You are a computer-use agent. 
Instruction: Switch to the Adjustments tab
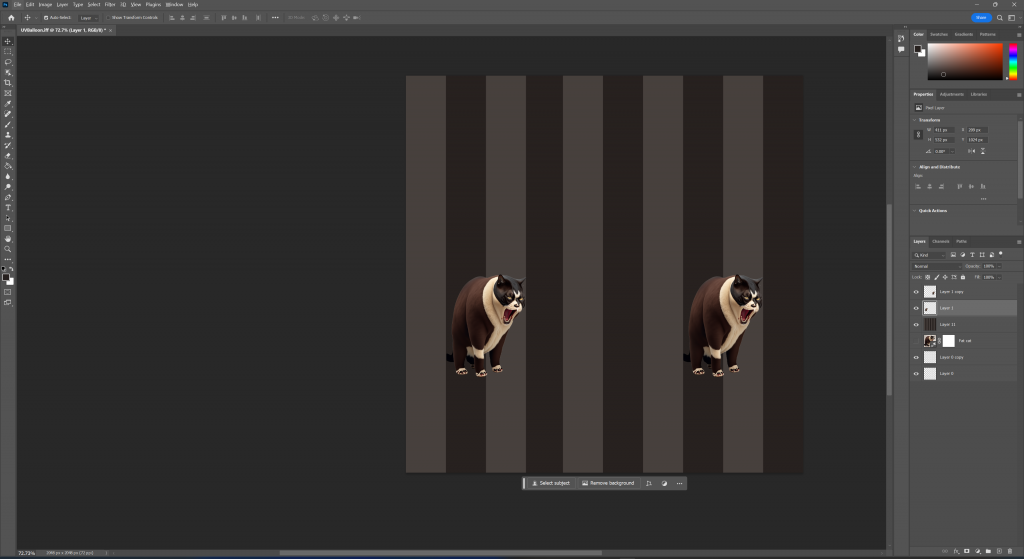[952, 95]
